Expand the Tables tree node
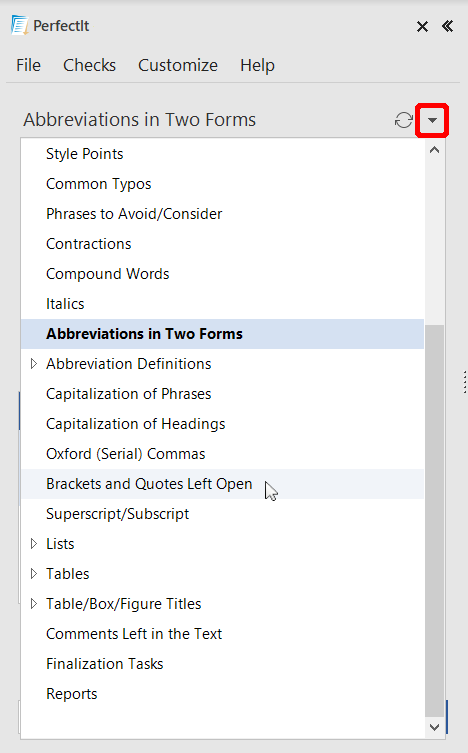Image resolution: width=468 pixels, height=753 pixels. pos(34,574)
